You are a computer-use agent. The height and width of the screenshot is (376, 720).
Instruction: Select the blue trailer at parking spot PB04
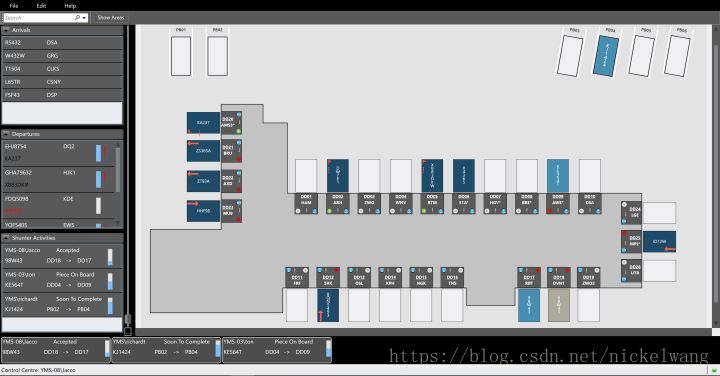[606, 56]
